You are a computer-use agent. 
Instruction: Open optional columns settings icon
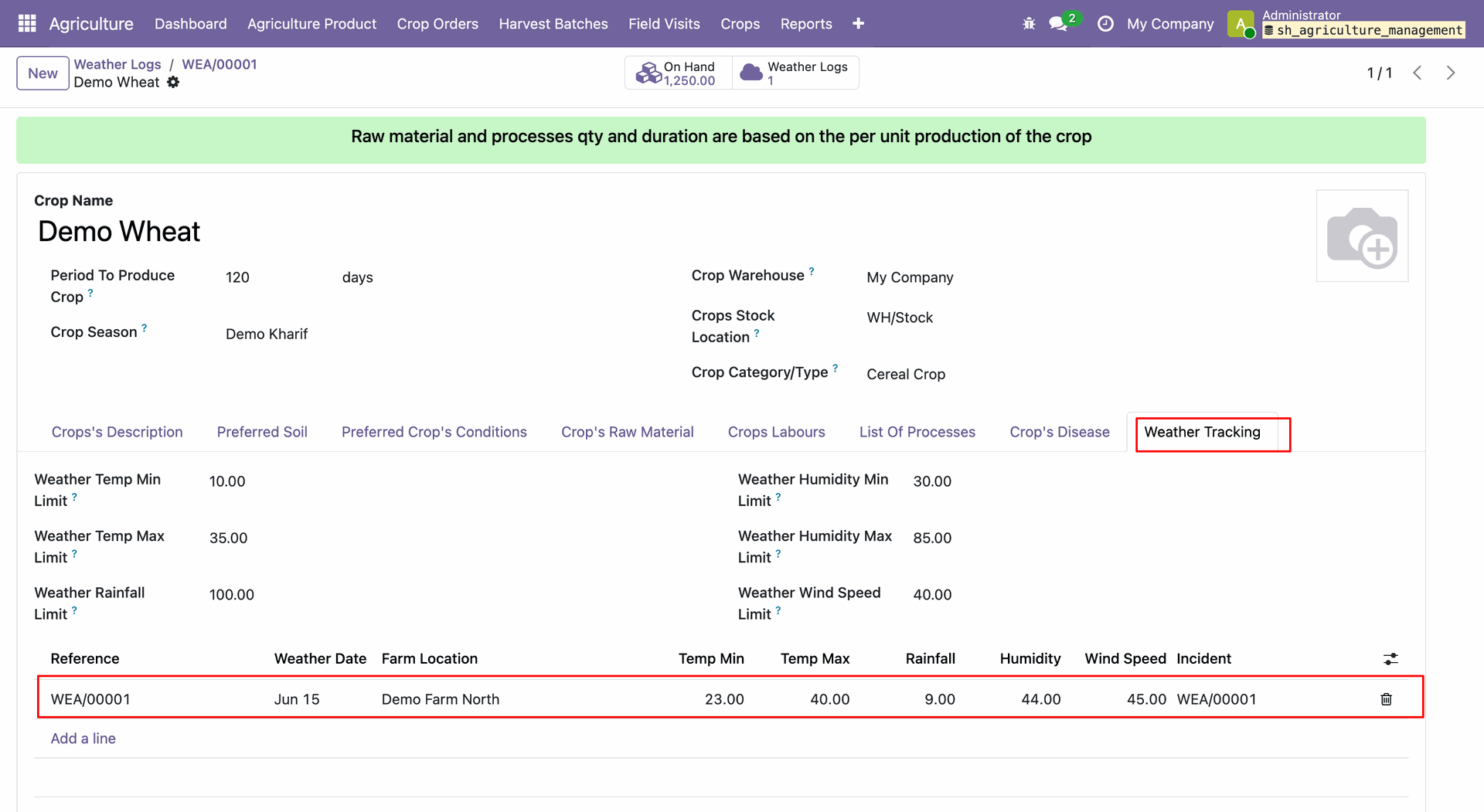pyautogui.click(x=1390, y=659)
